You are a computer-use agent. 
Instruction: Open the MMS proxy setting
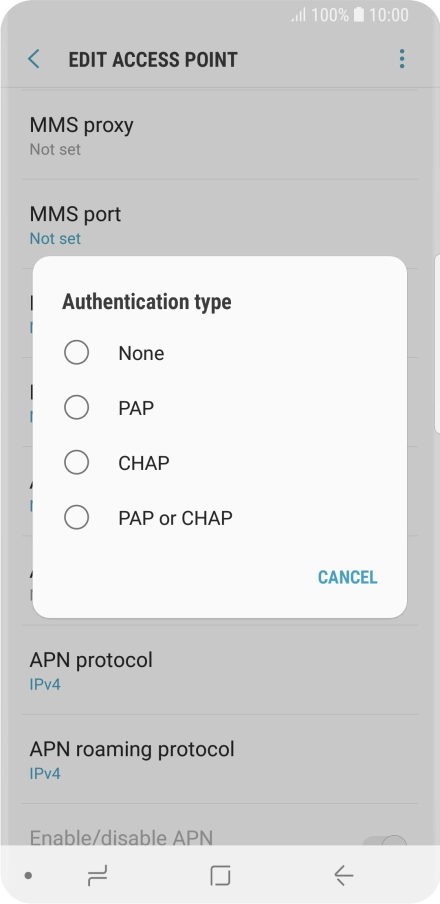[220, 135]
